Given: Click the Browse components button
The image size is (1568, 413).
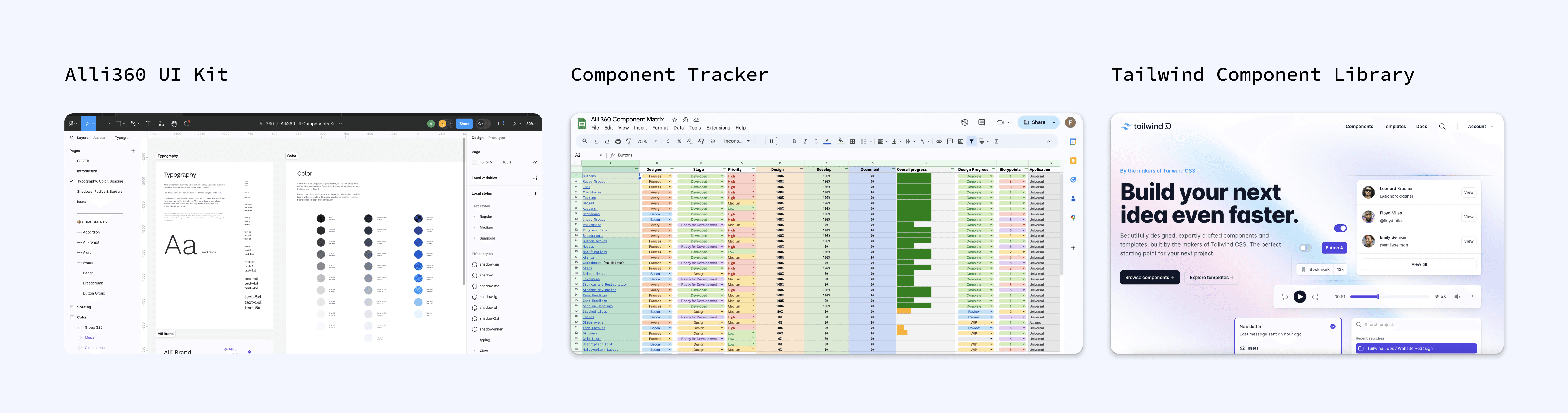Looking at the screenshot, I should click(1149, 278).
